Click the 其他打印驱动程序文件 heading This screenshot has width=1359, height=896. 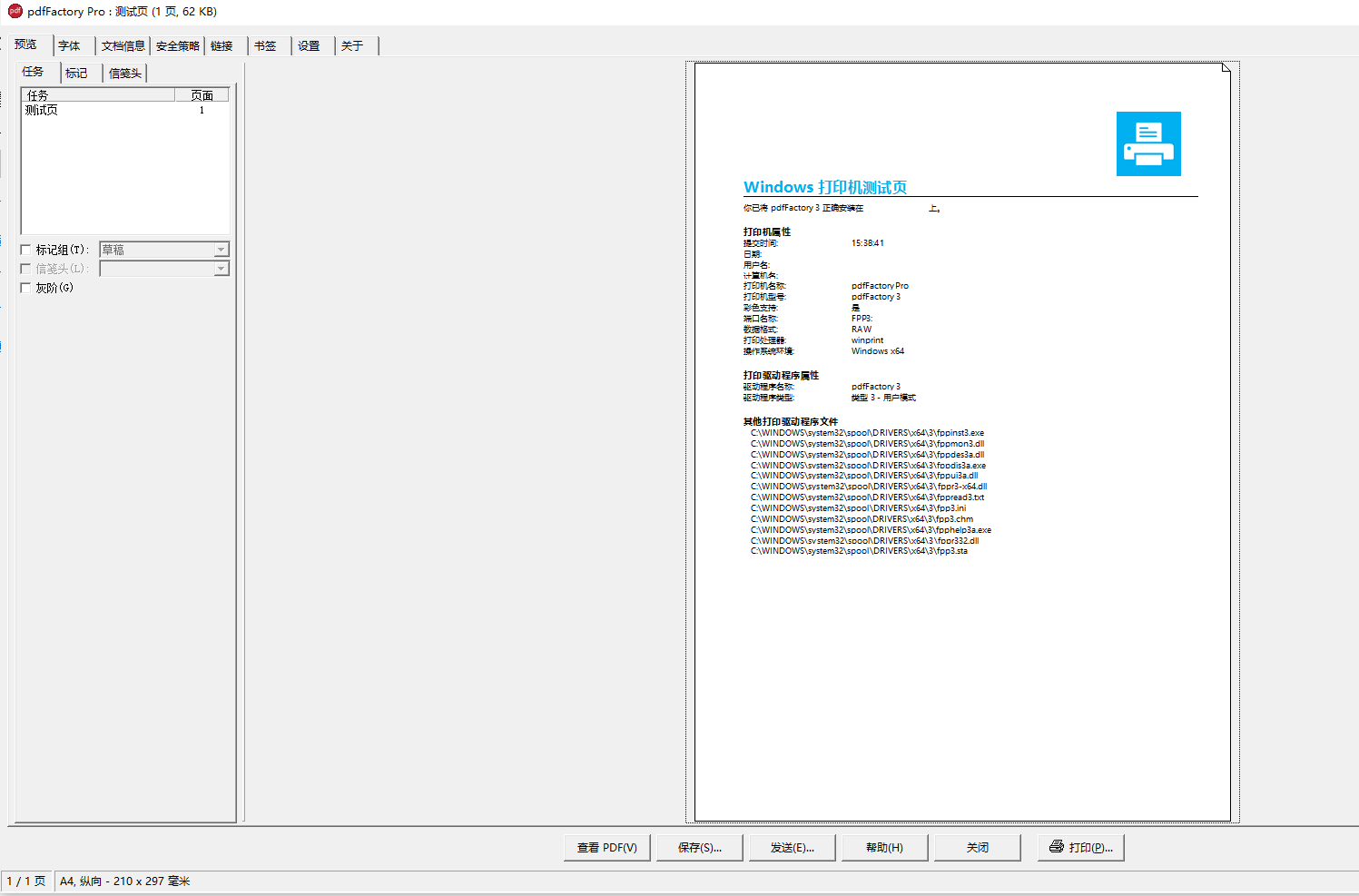pos(791,421)
